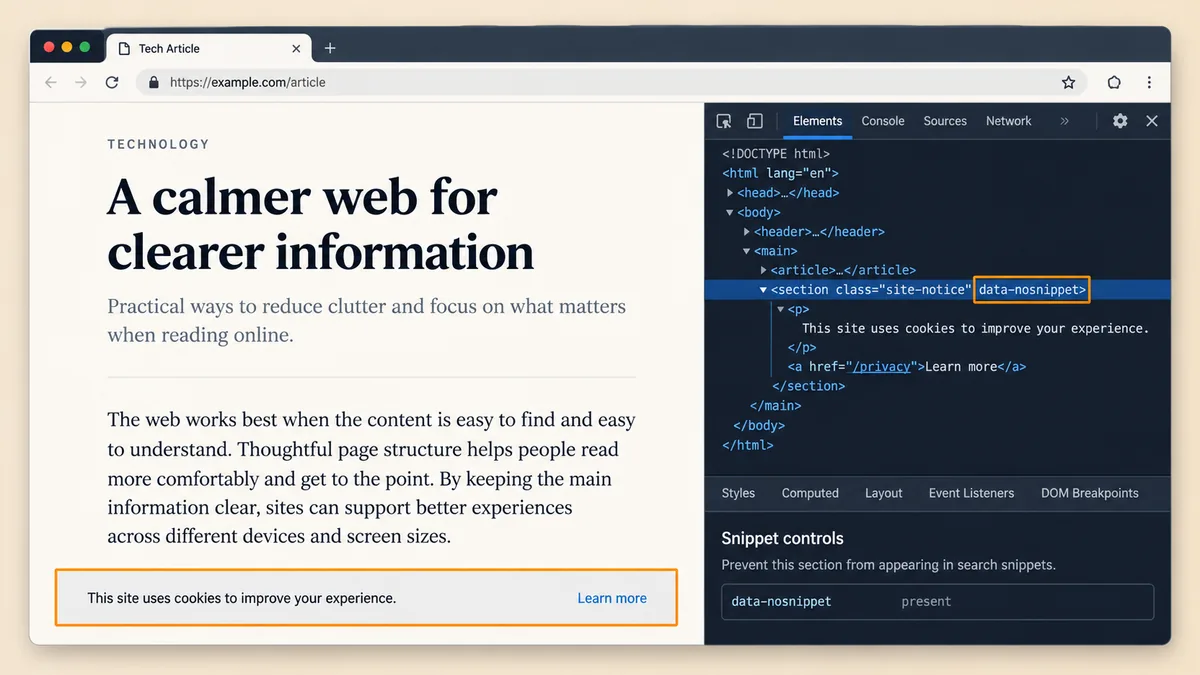This screenshot has width=1200, height=675.
Task: Click the address bar URL field
Action: [x=612, y=83]
